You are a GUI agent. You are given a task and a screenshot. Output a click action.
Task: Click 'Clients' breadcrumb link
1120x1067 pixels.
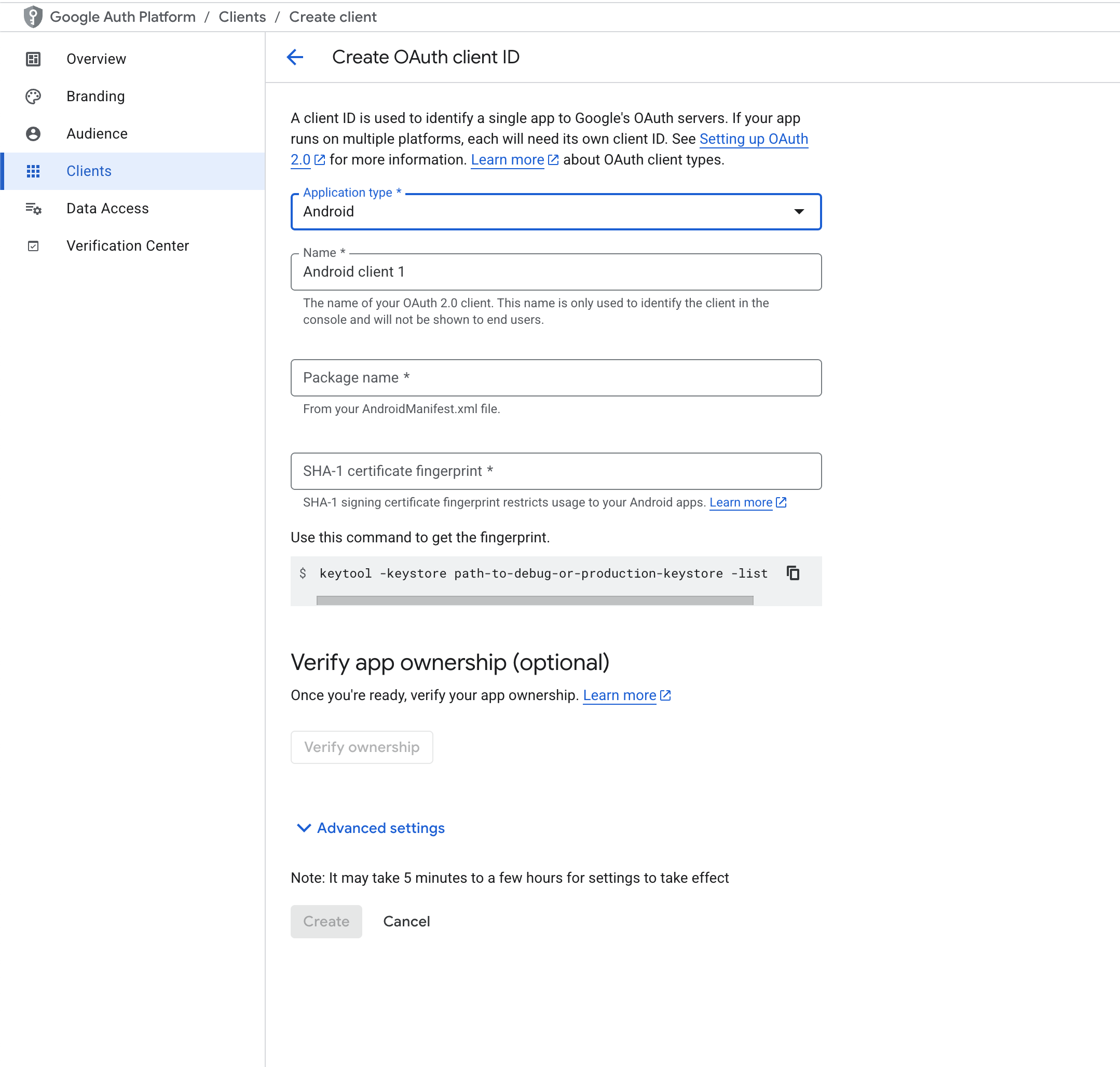click(x=242, y=17)
